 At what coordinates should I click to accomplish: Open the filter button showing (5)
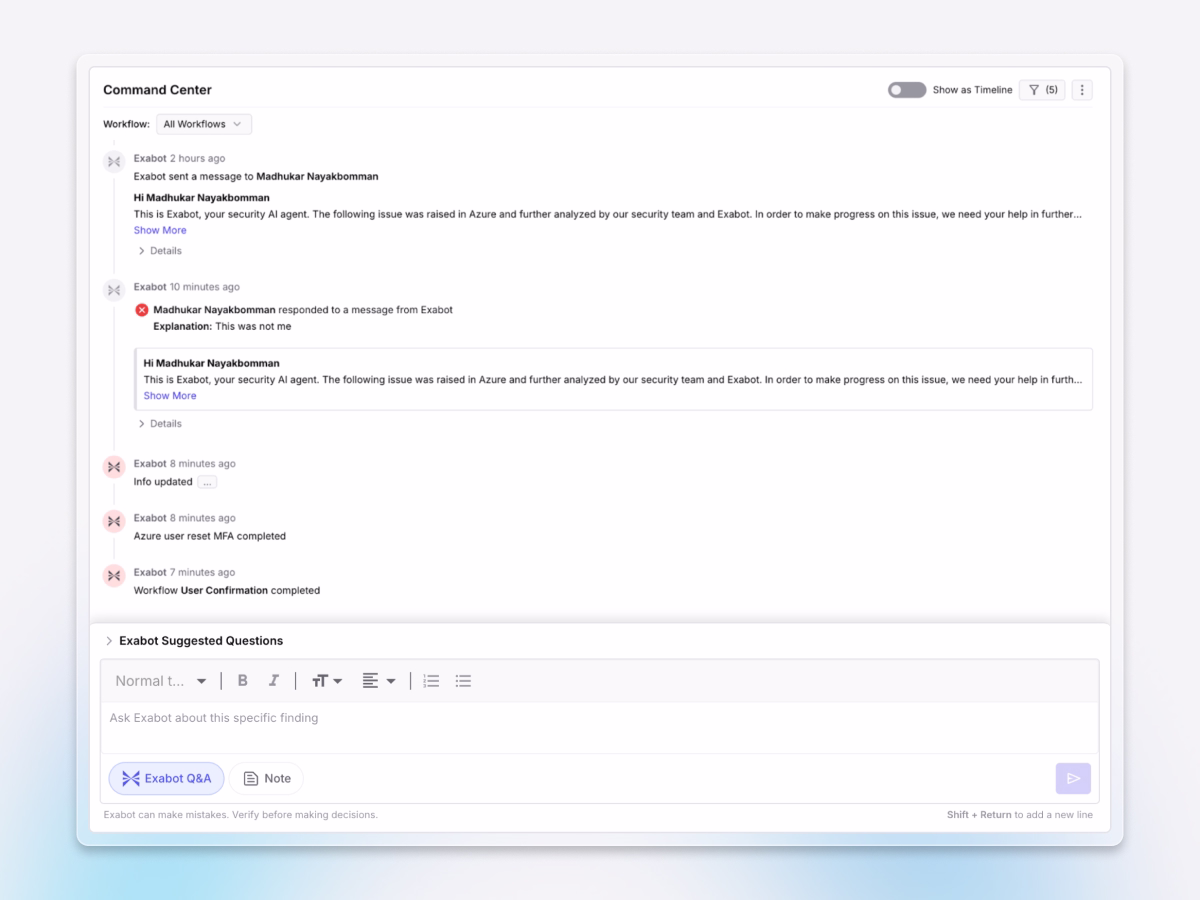(x=1042, y=90)
